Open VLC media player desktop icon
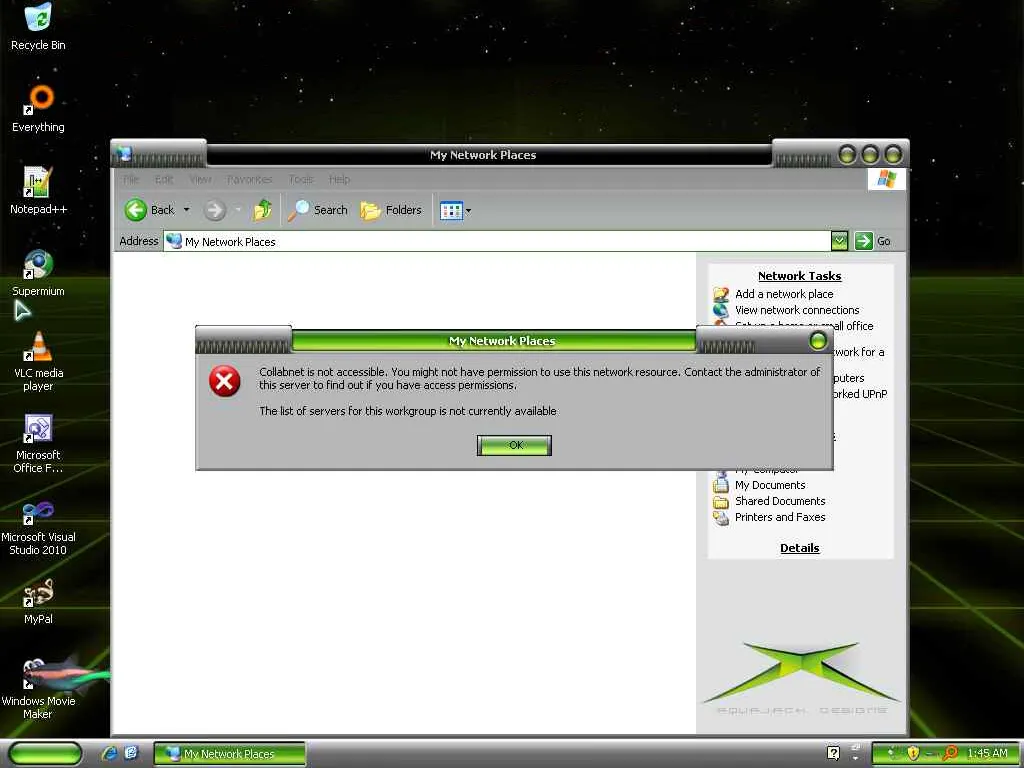 point(38,361)
